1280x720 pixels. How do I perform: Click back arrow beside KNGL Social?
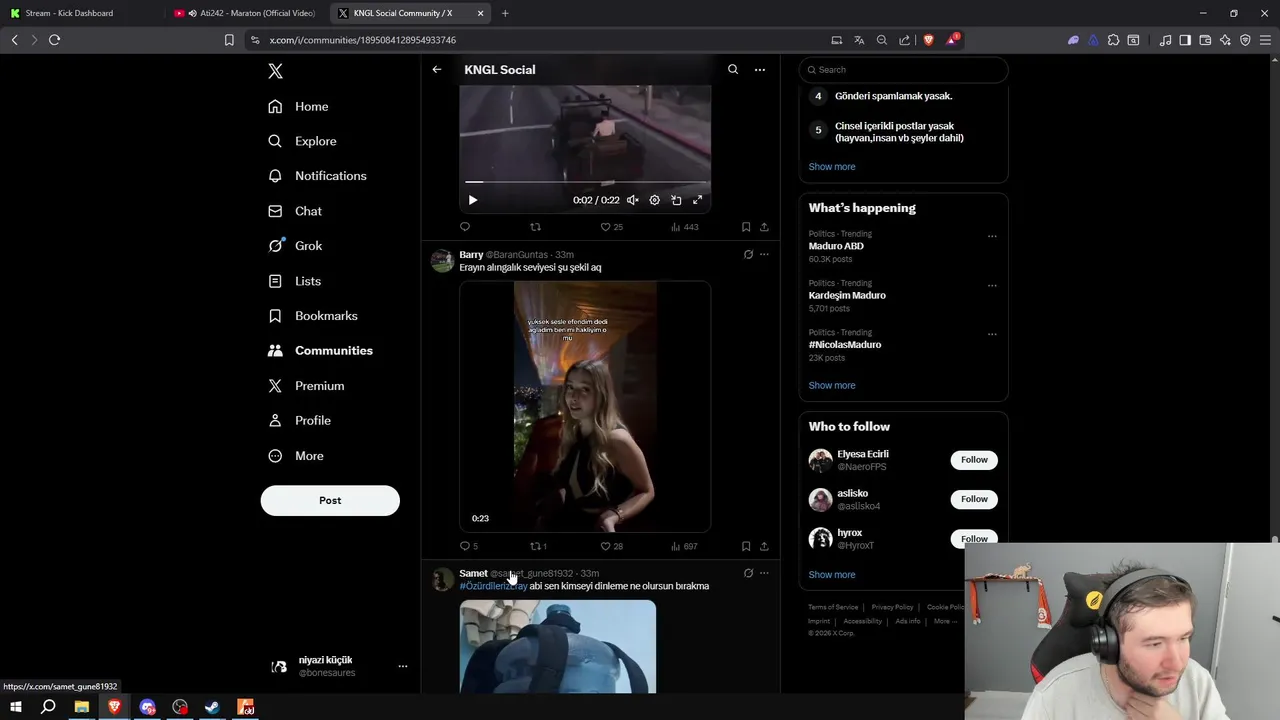tap(437, 69)
